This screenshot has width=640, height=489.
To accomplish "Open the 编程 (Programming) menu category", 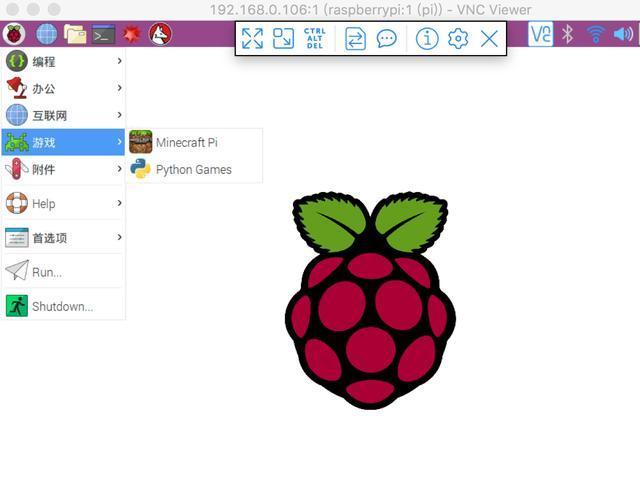I will point(63,61).
